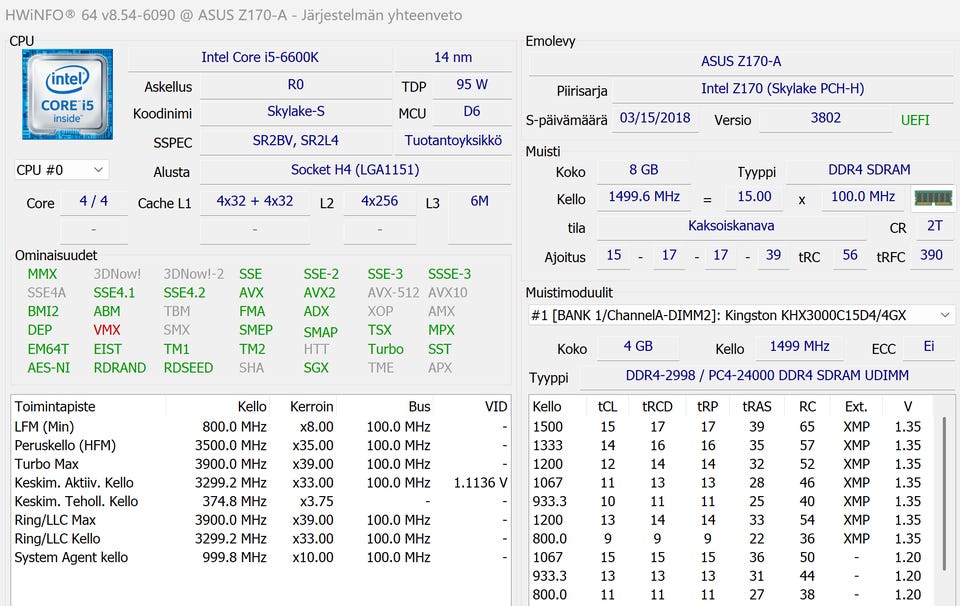Click the Socket H4 (LGA1151) value
The width and height of the screenshot is (960, 606).
point(355,170)
